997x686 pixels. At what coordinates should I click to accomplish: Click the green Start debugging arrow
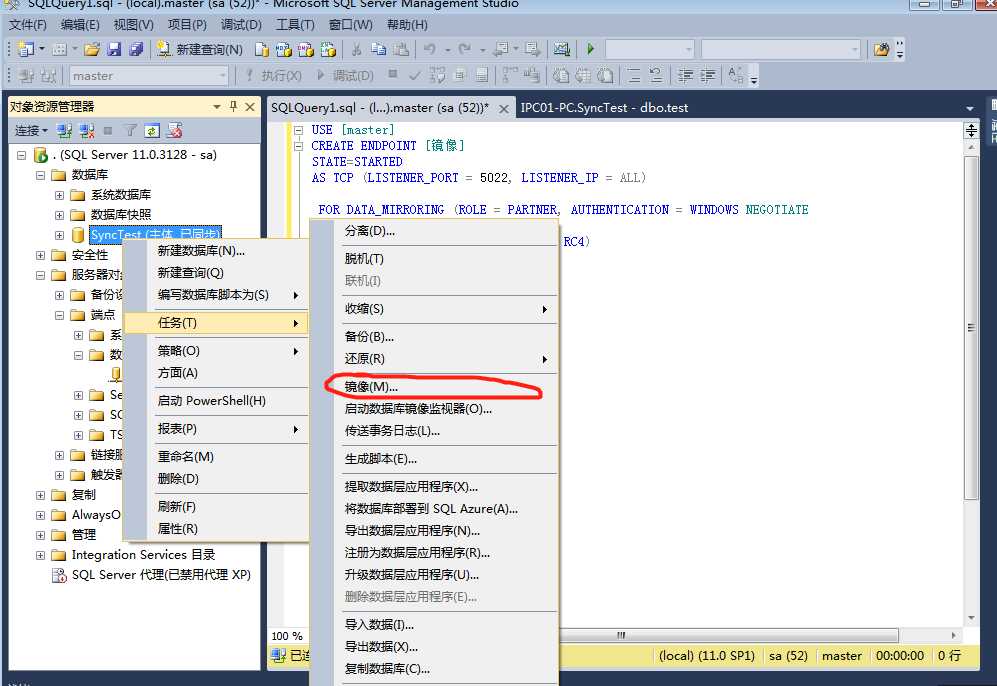(x=591, y=49)
